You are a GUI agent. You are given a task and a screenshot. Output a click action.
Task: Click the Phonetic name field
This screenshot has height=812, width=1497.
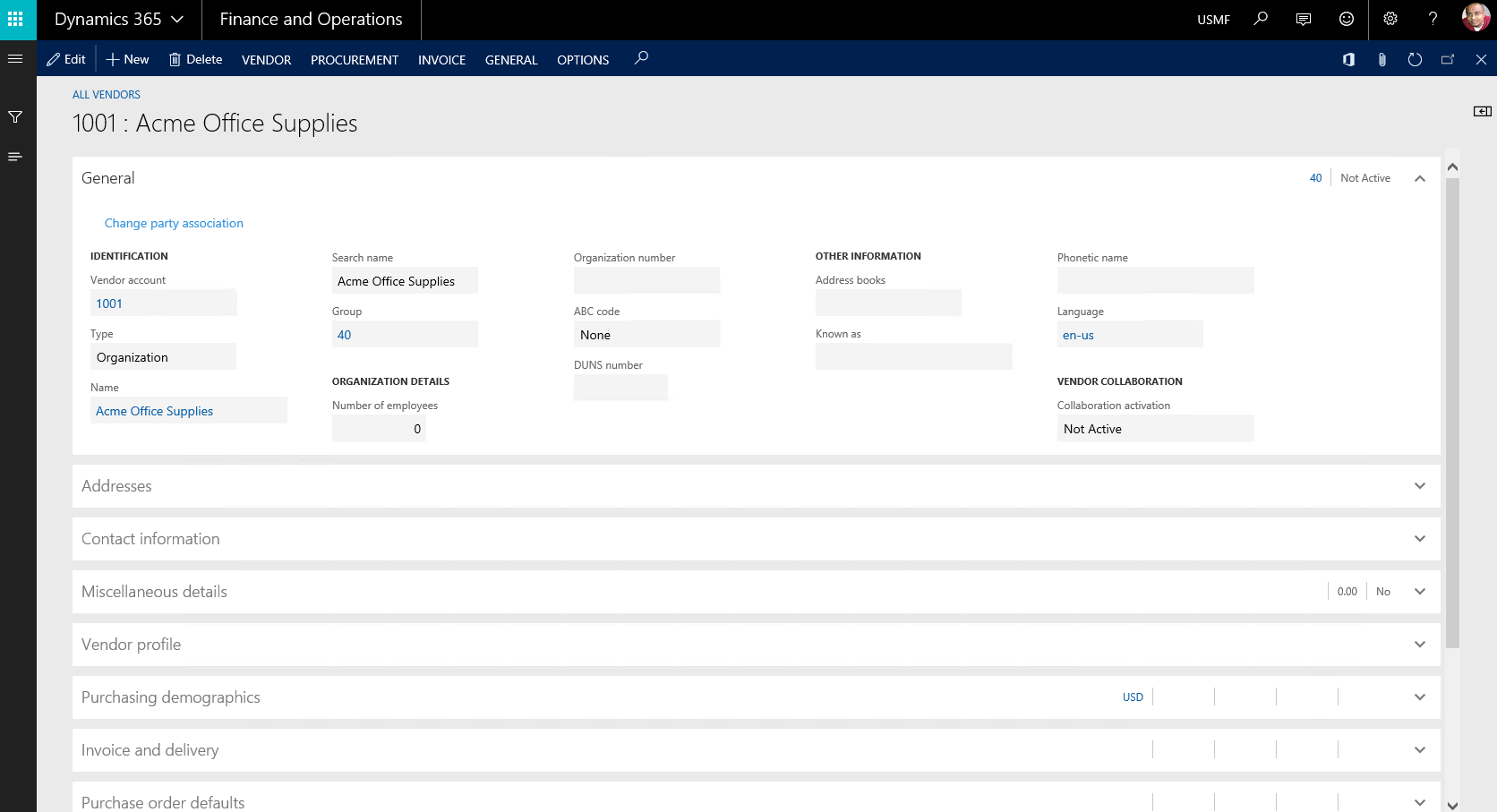pyautogui.click(x=1155, y=280)
